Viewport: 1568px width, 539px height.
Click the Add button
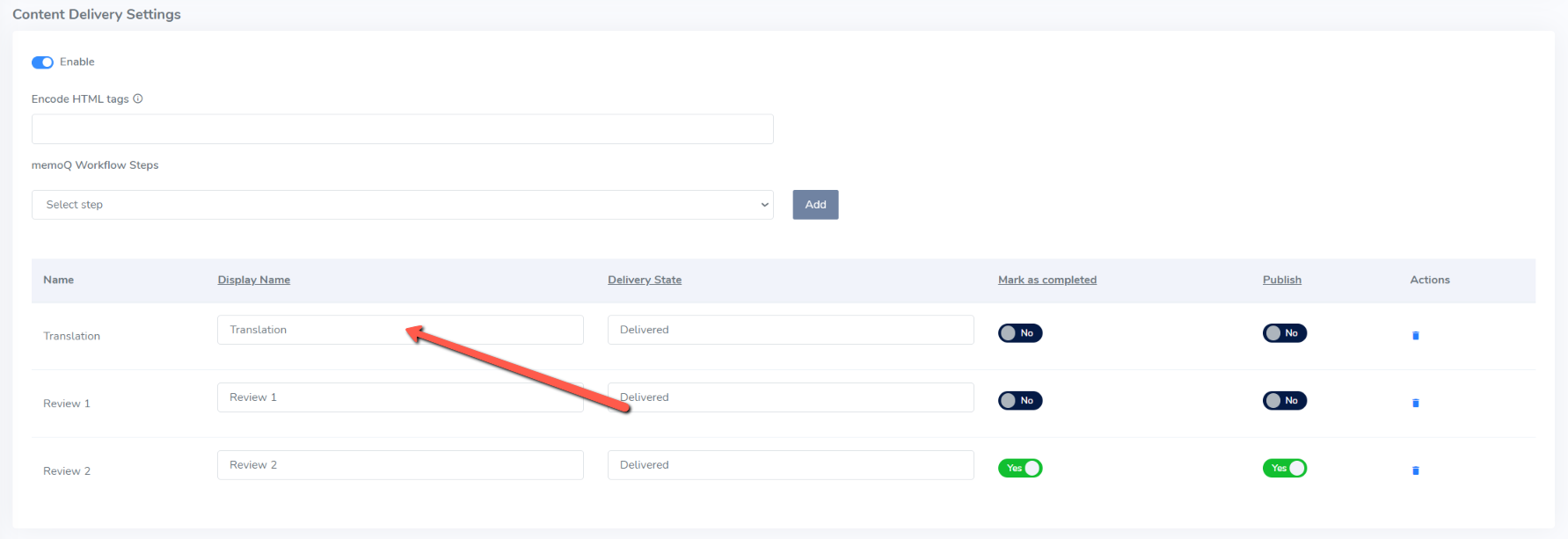[x=815, y=205]
